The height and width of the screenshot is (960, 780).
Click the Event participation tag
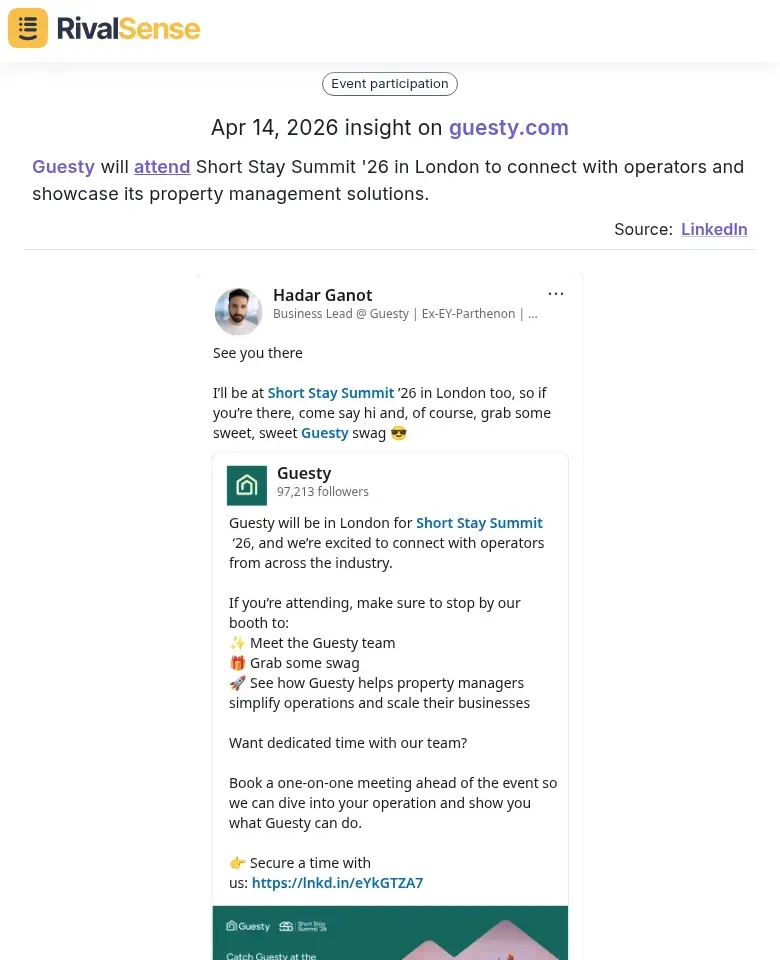[390, 84]
